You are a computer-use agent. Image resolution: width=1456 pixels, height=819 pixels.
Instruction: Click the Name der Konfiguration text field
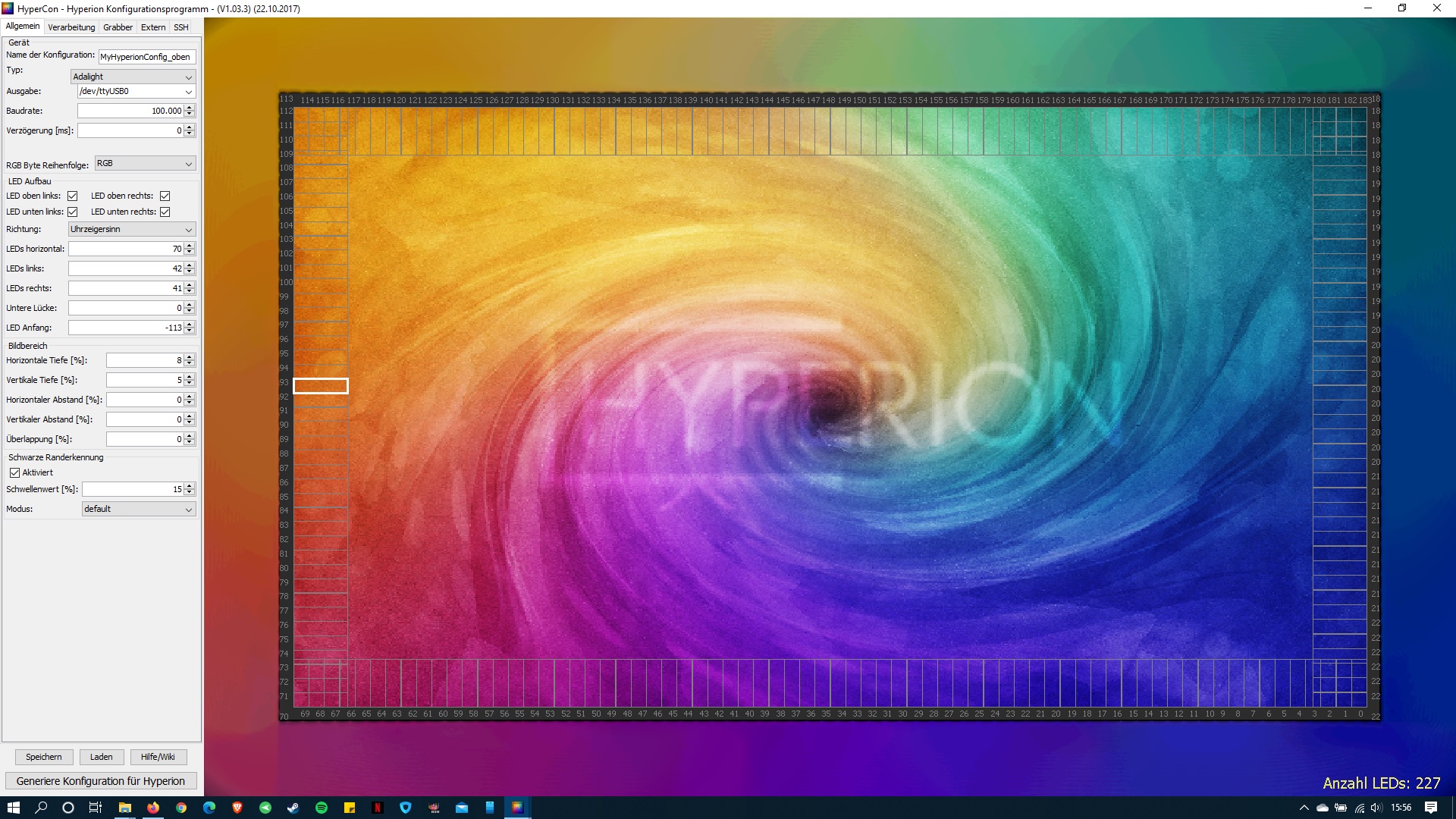(147, 57)
